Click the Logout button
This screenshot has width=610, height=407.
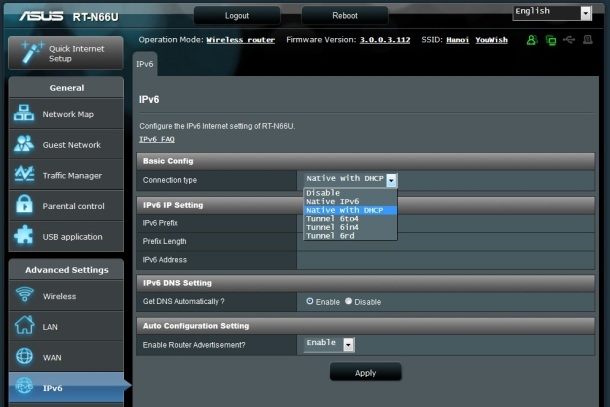coord(237,16)
